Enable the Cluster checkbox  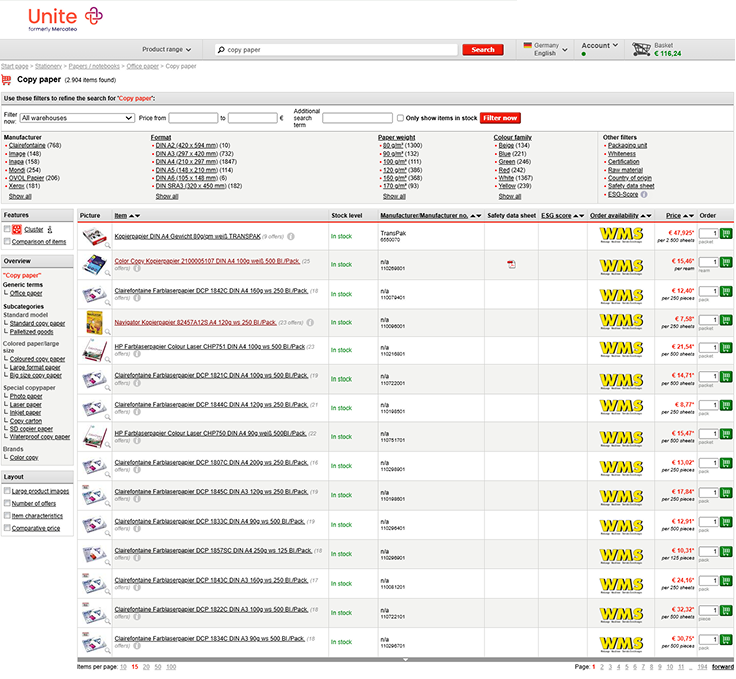click(x=7, y=229)
